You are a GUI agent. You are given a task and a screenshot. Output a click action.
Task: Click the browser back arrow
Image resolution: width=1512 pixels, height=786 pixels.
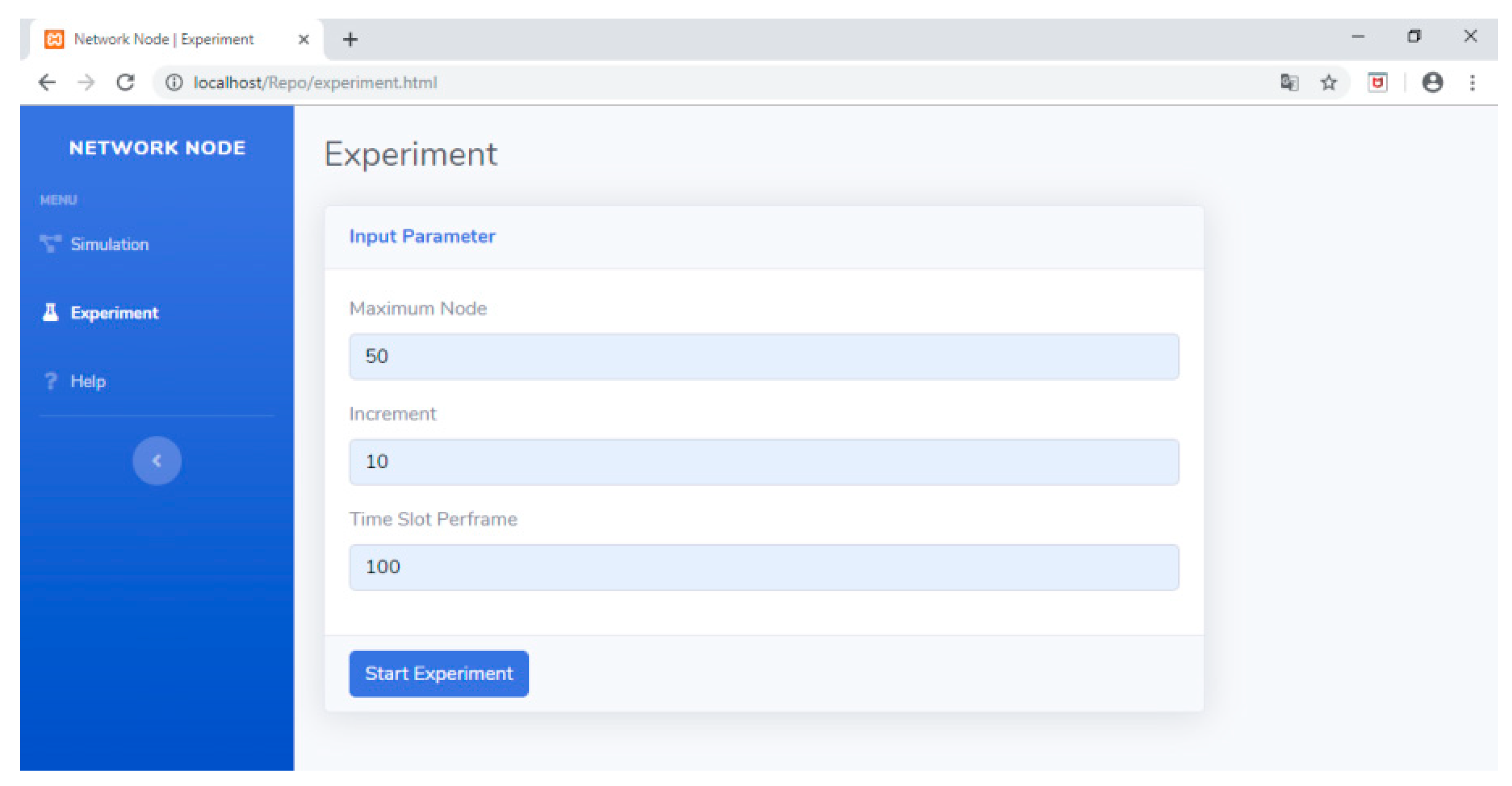coord(47,83)
